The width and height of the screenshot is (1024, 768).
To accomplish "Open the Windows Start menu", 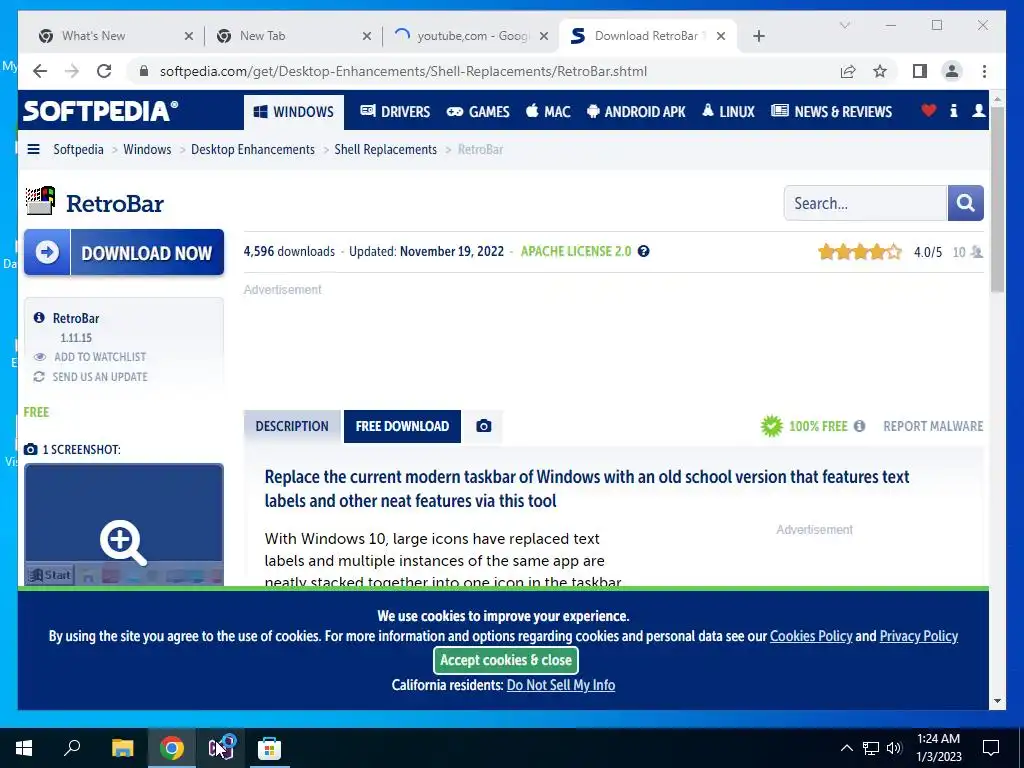I will tap(24, 748).
